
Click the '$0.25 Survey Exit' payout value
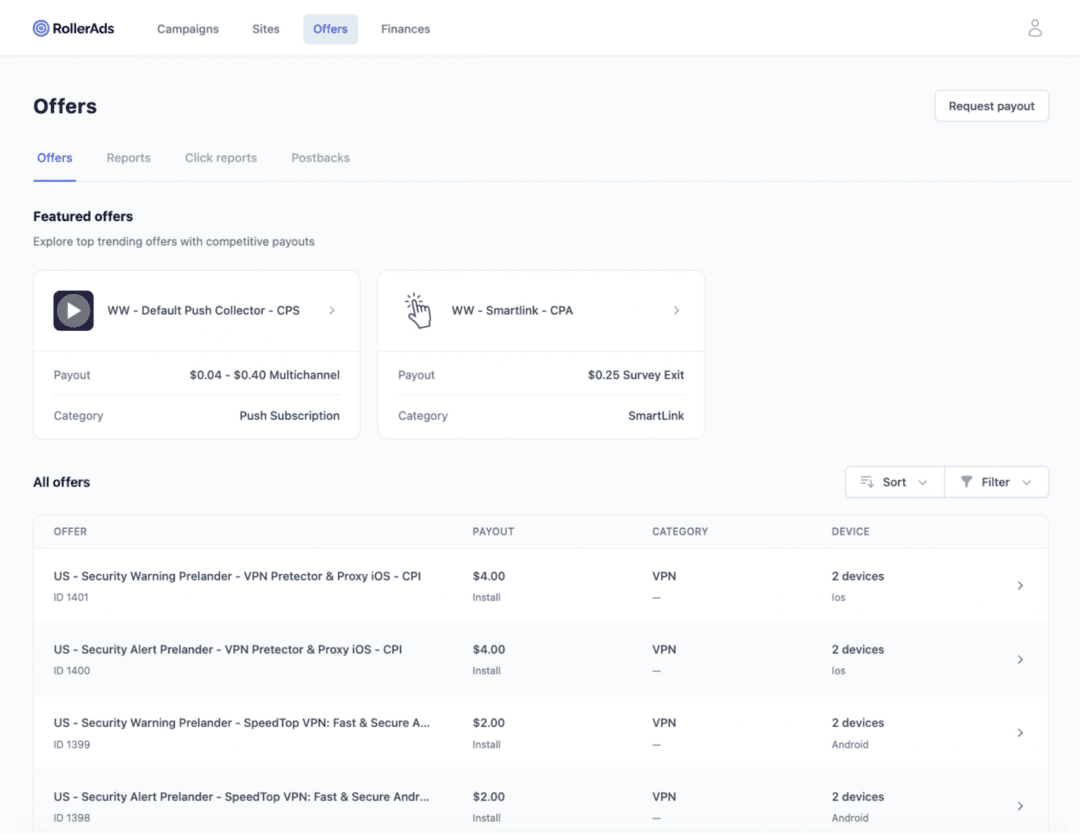636,375
